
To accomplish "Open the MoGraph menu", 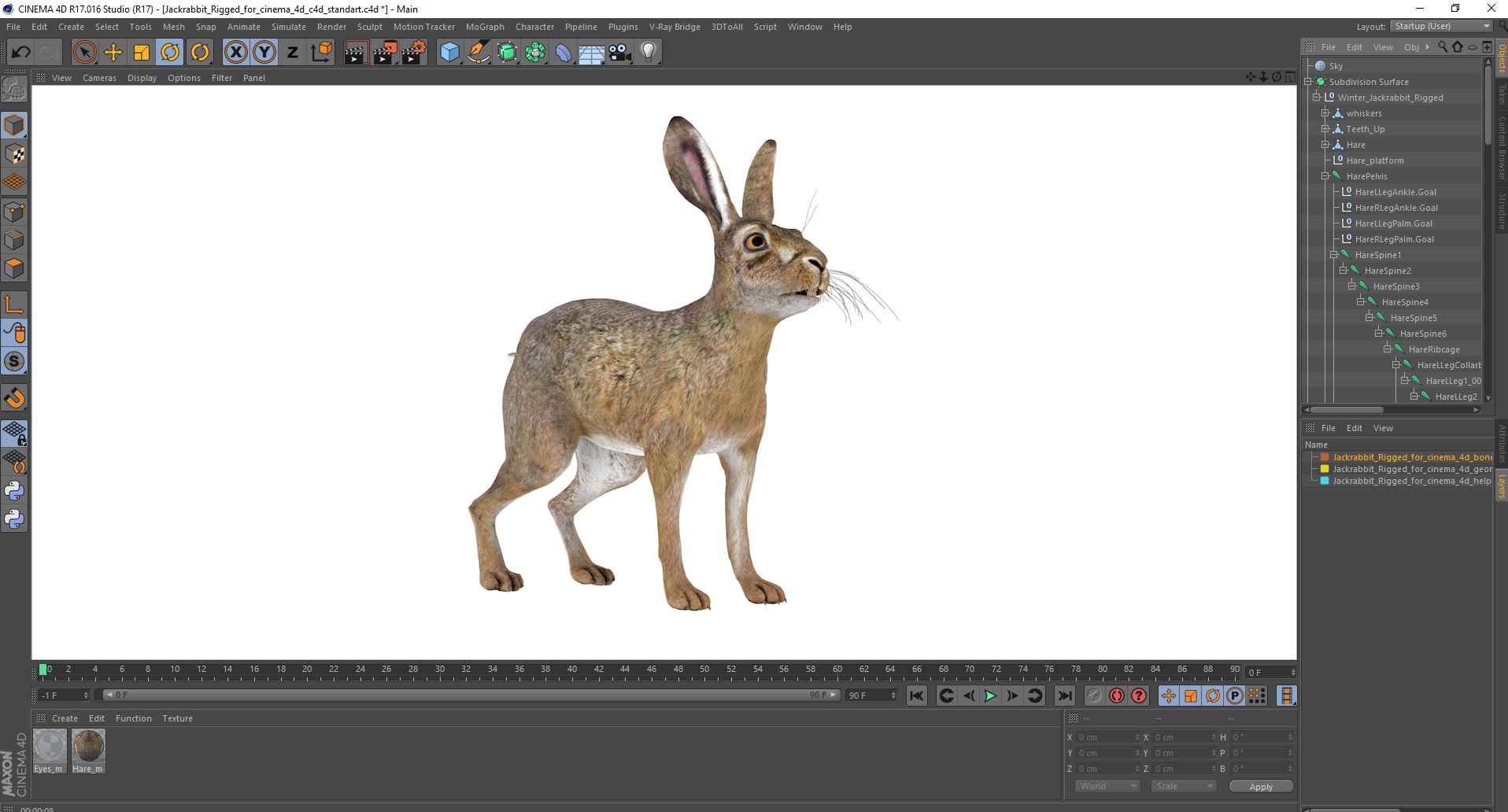I will [x=485, y=27].
